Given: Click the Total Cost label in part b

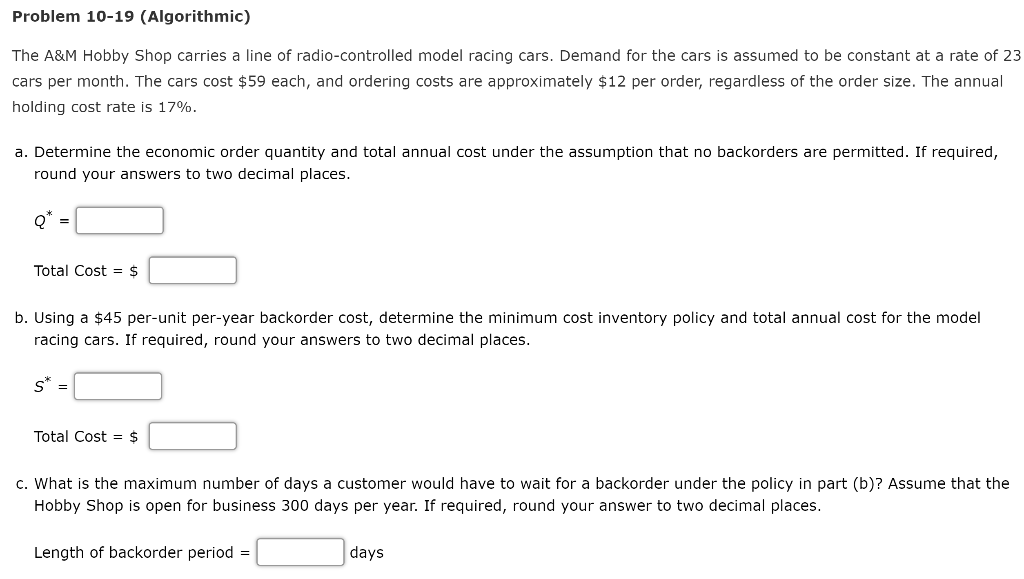Looking at the screenshot, I should coord(72,436).
